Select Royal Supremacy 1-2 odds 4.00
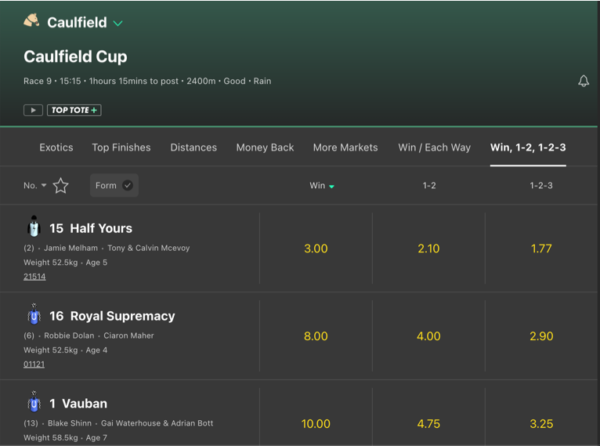This screenshot has height=446, width=600. point(428,336)
